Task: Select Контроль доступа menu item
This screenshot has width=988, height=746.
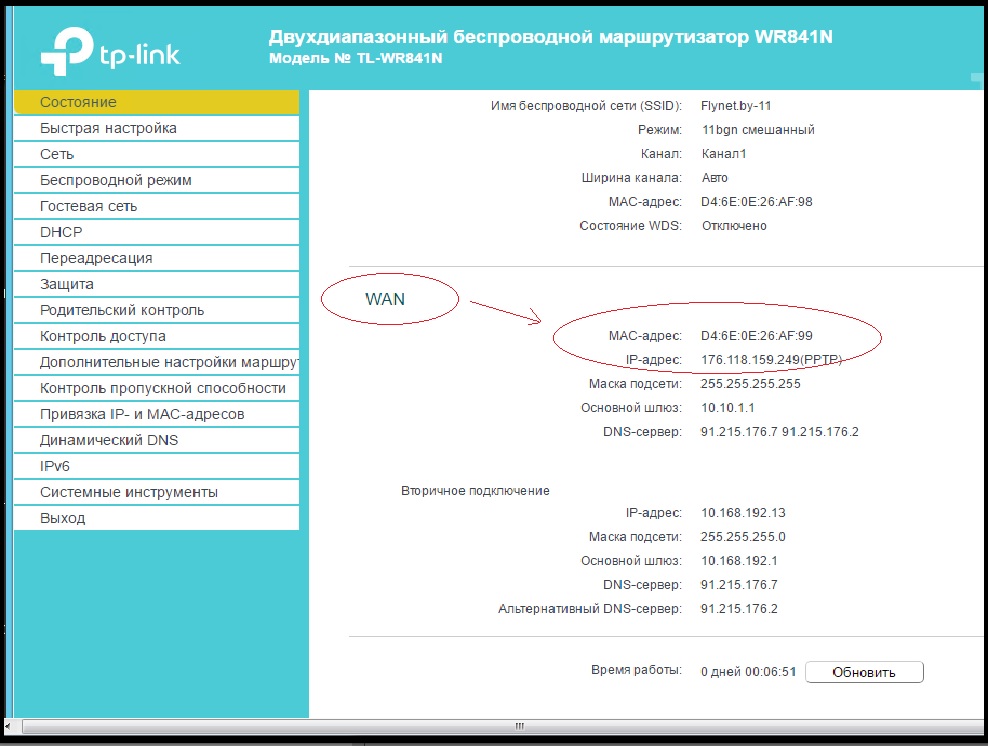Action: pos(156,336)
